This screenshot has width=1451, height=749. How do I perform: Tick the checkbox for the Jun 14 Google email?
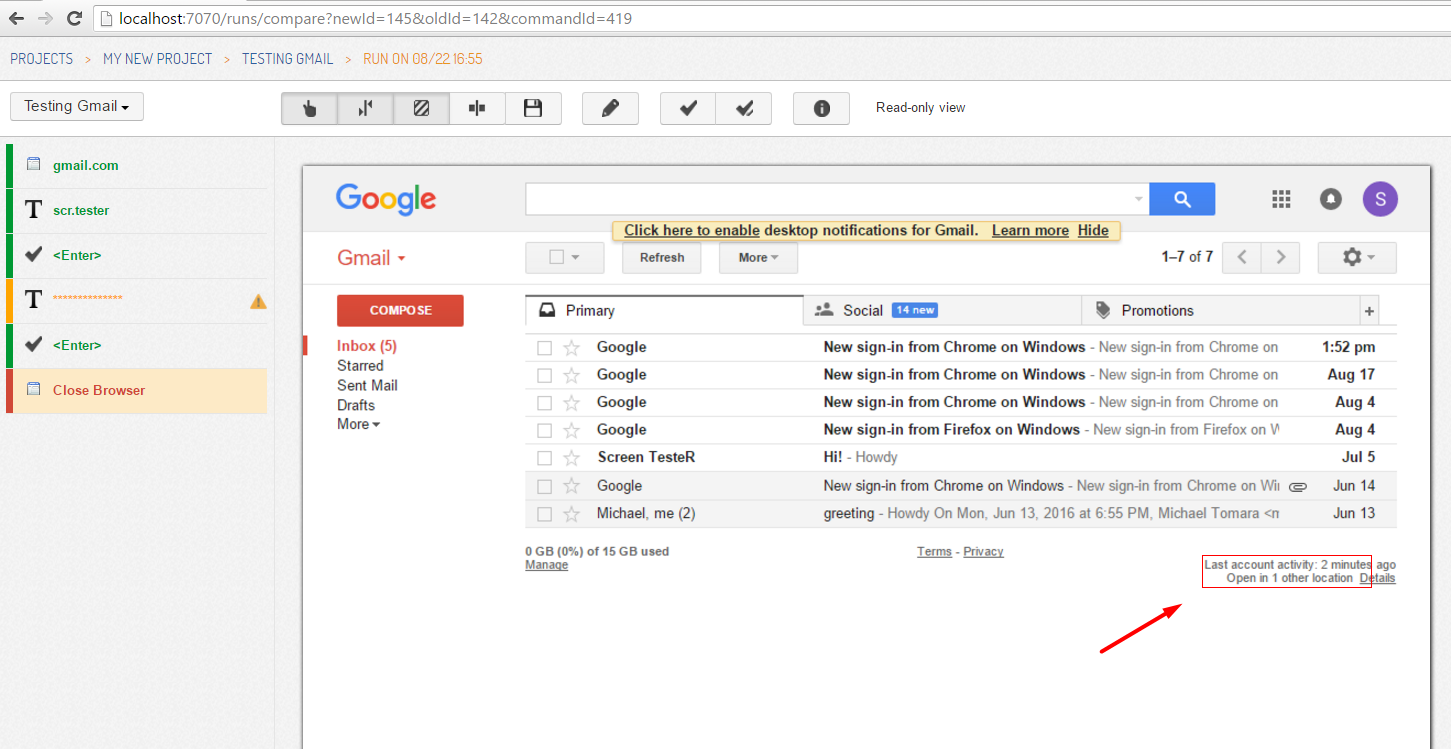[544, 486]
